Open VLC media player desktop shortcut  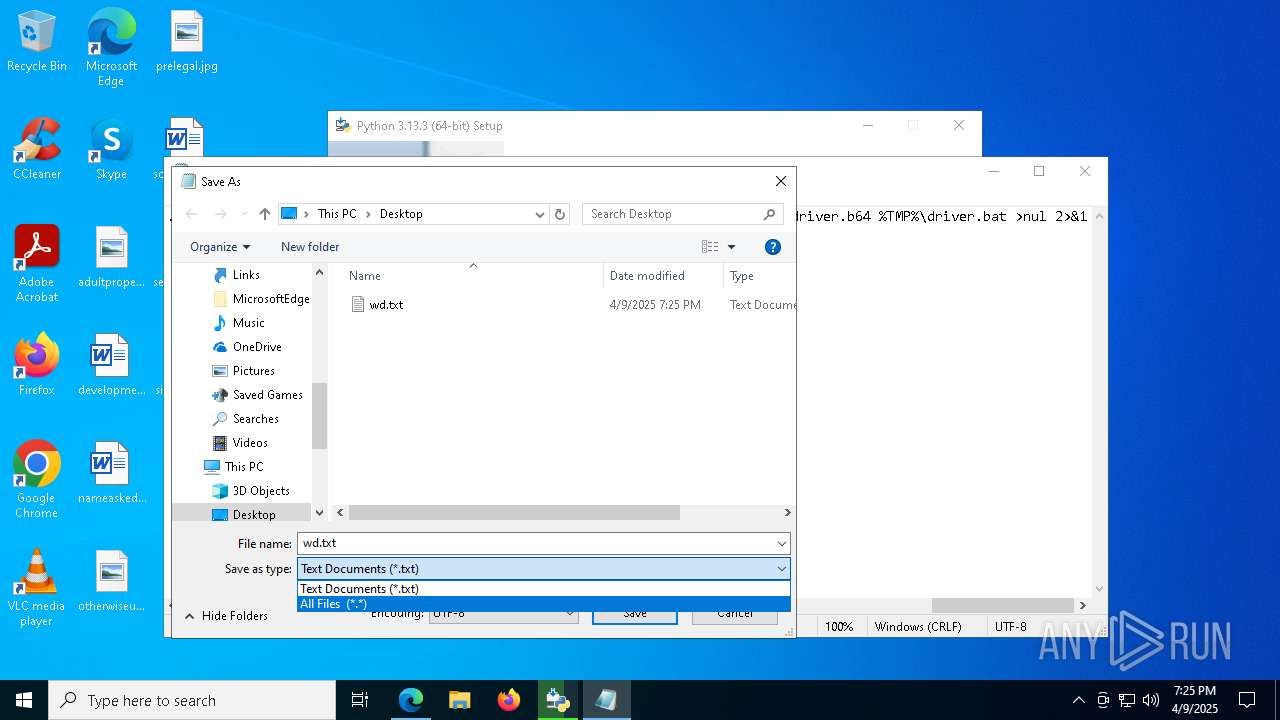click(37, 588)
